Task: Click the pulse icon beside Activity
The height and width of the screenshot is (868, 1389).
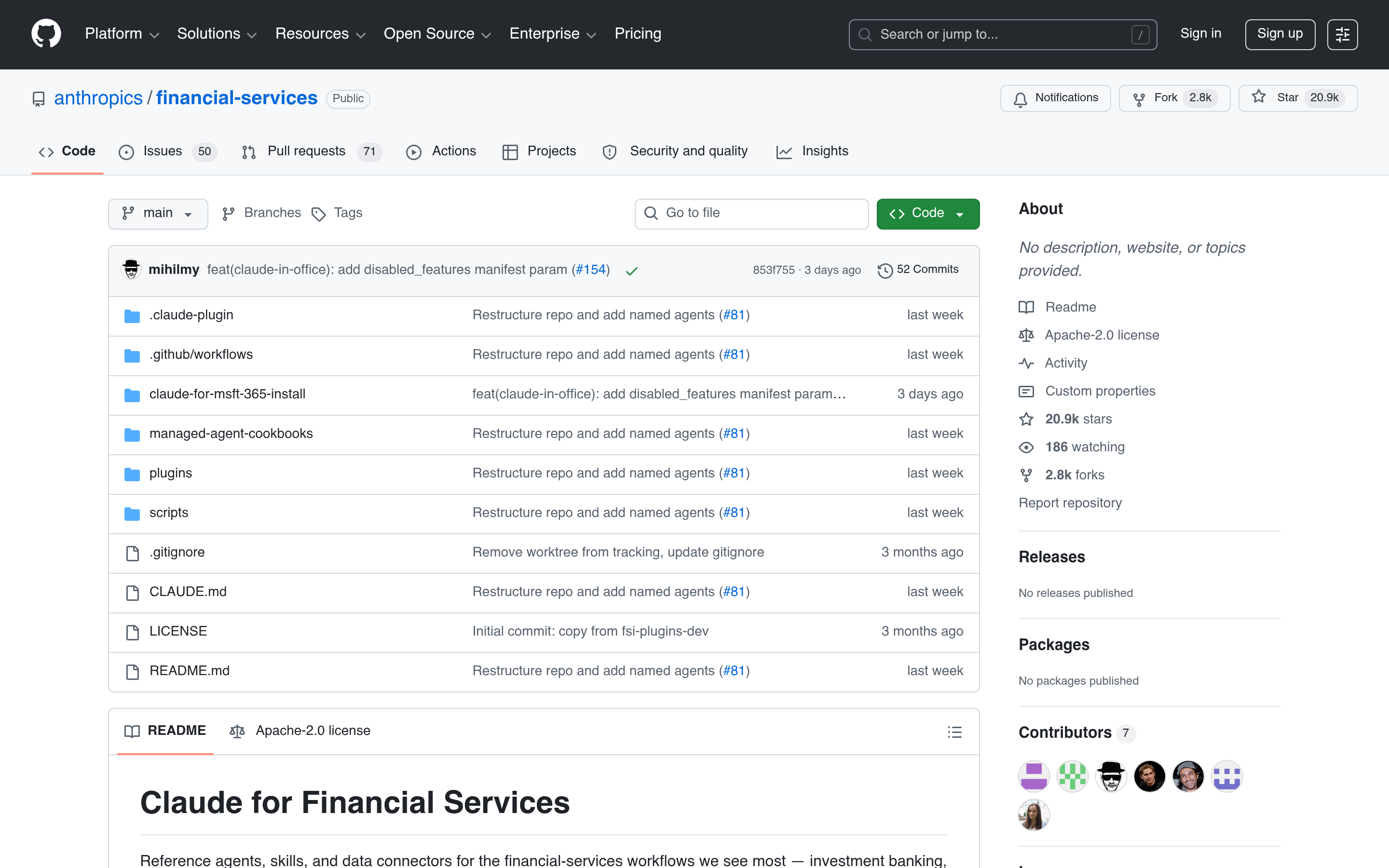Action: [1026, 364]
